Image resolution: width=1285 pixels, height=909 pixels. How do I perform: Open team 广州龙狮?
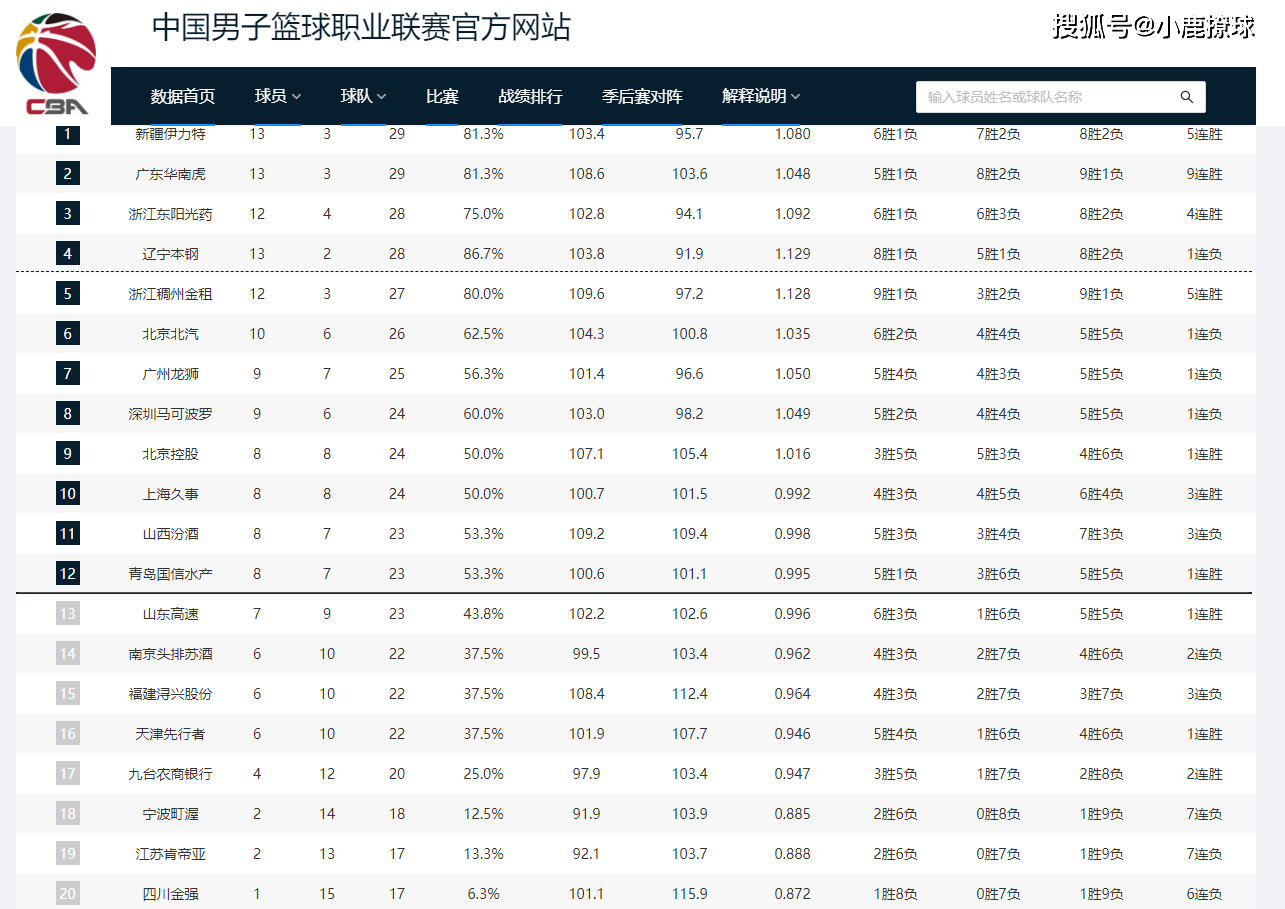tap(170, 374)
